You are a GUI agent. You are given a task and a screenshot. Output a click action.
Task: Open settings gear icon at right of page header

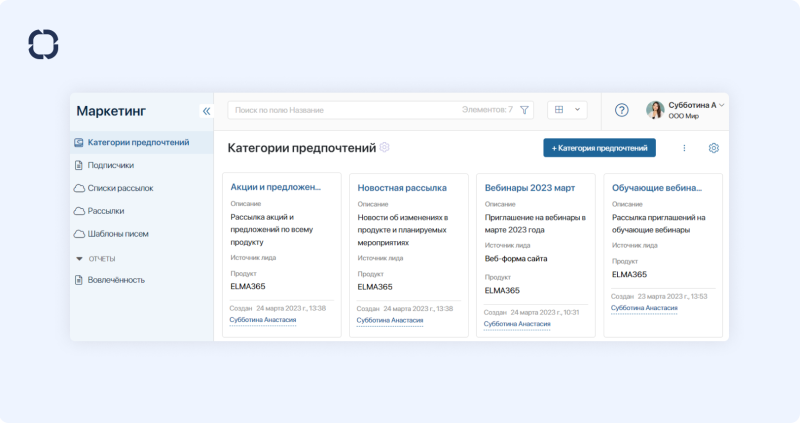click(x=714, y=148)
